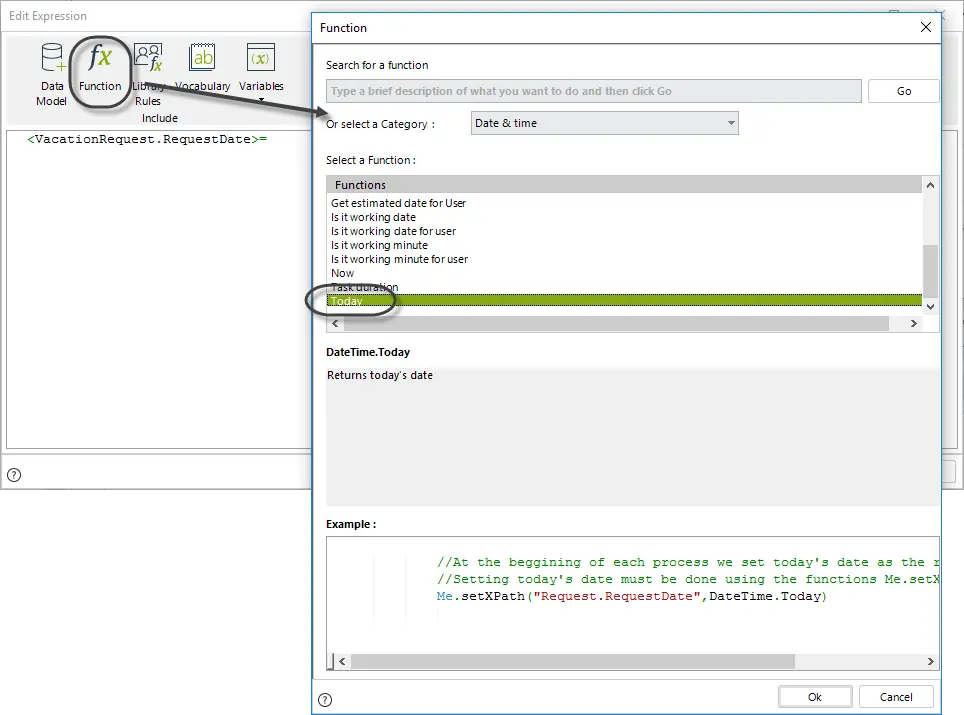964x715 pixels.
Task: Close the Function dialog
Action: click(925, 27)
